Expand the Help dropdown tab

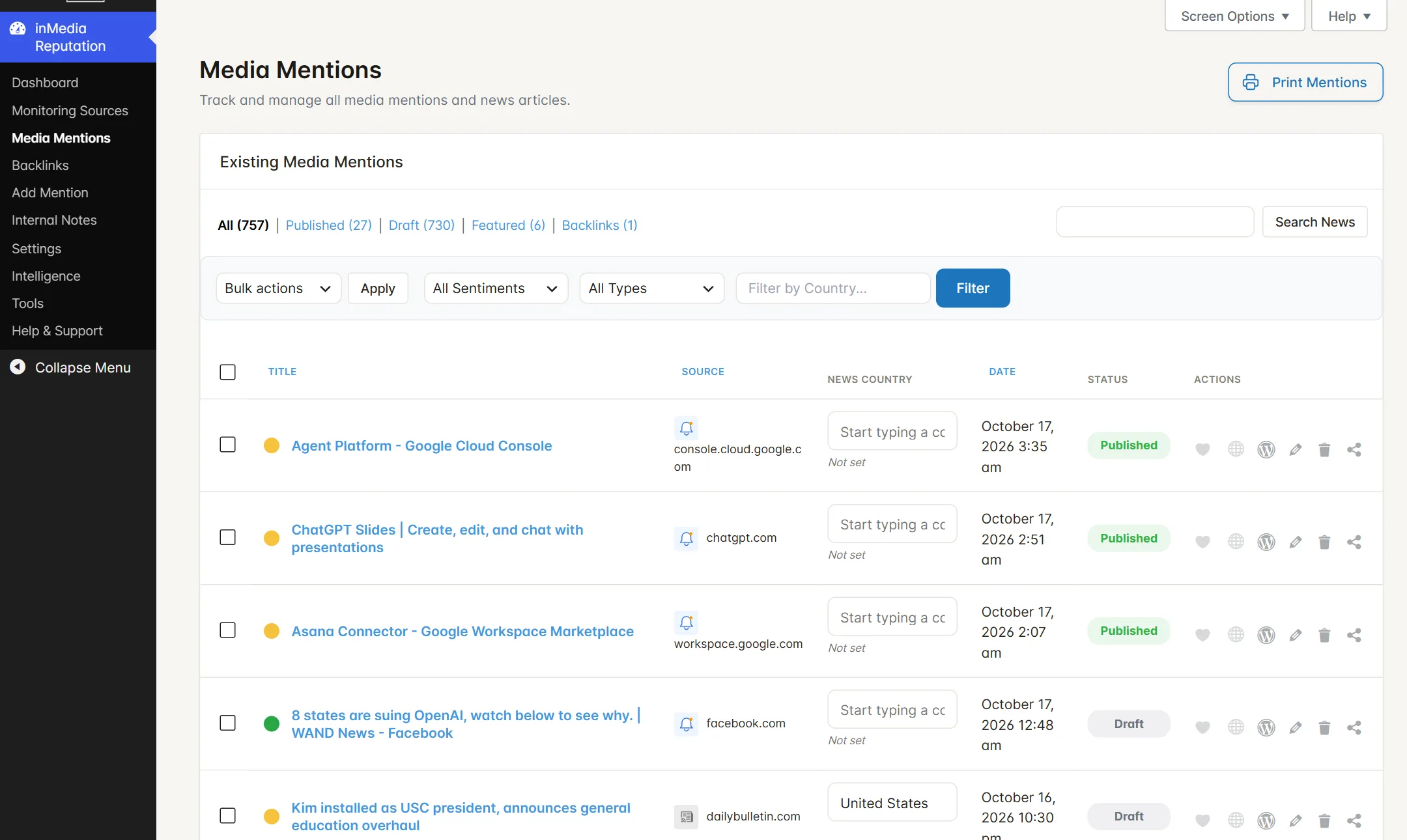pyautogui.click(x=1349, y=16)
